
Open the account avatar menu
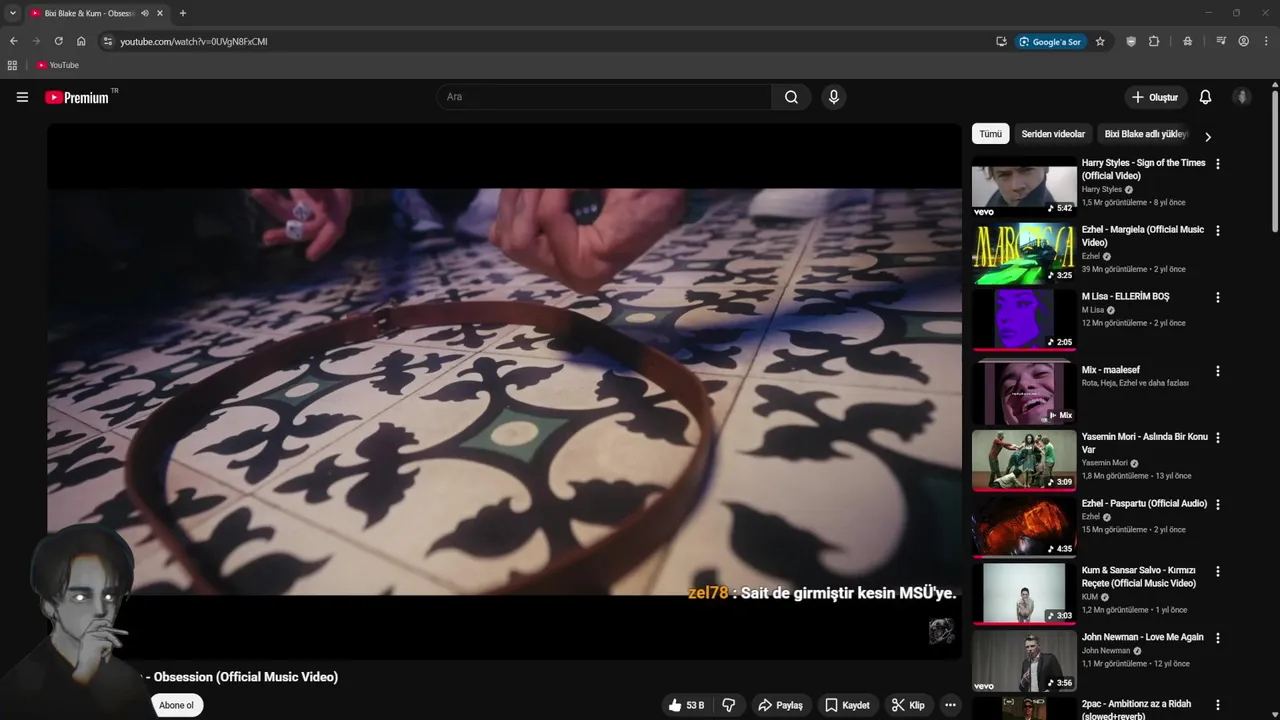(1242, 97)
